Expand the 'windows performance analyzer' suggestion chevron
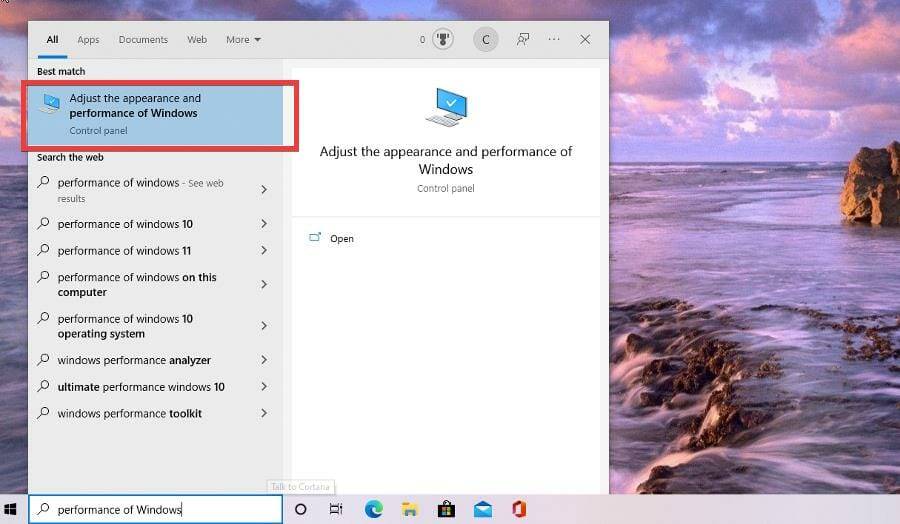Image resolution: width=900 pixels, height=524 pixels. pos(264,360)
